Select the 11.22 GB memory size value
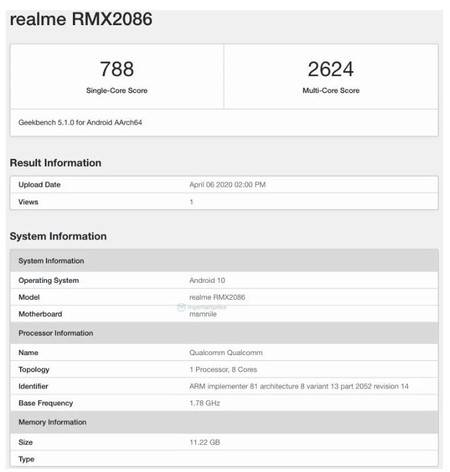450x472 pixels. click(205, 442)
